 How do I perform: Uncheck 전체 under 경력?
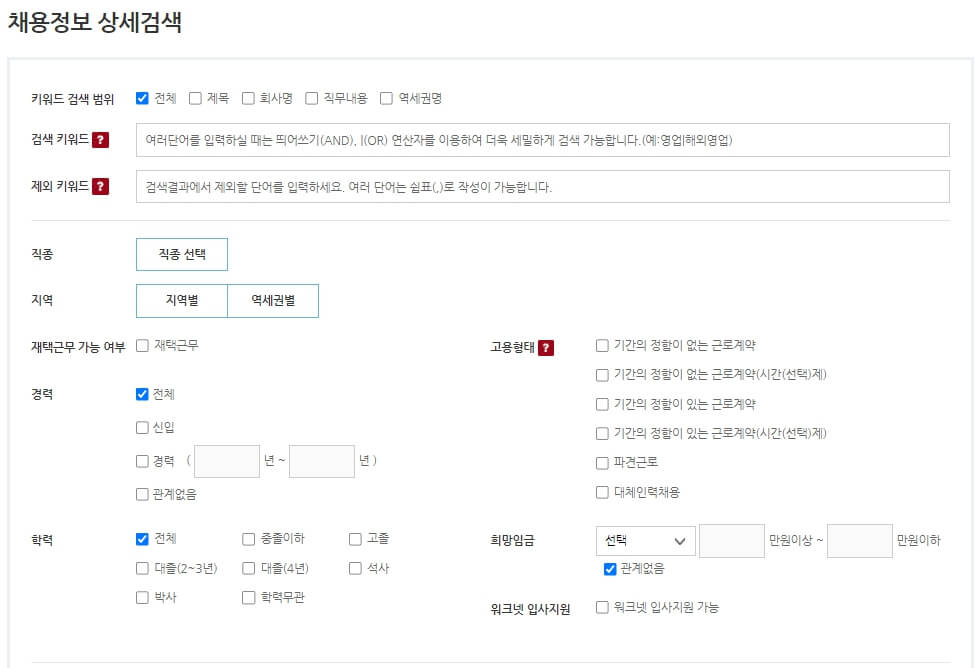143,394
